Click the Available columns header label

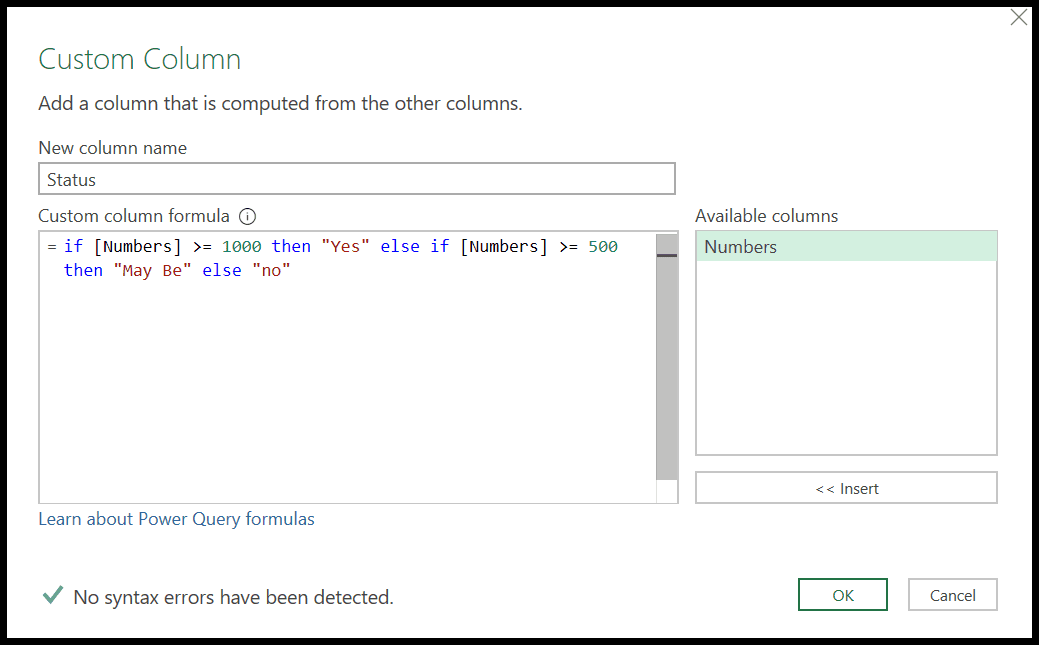[x=766, y=216]
